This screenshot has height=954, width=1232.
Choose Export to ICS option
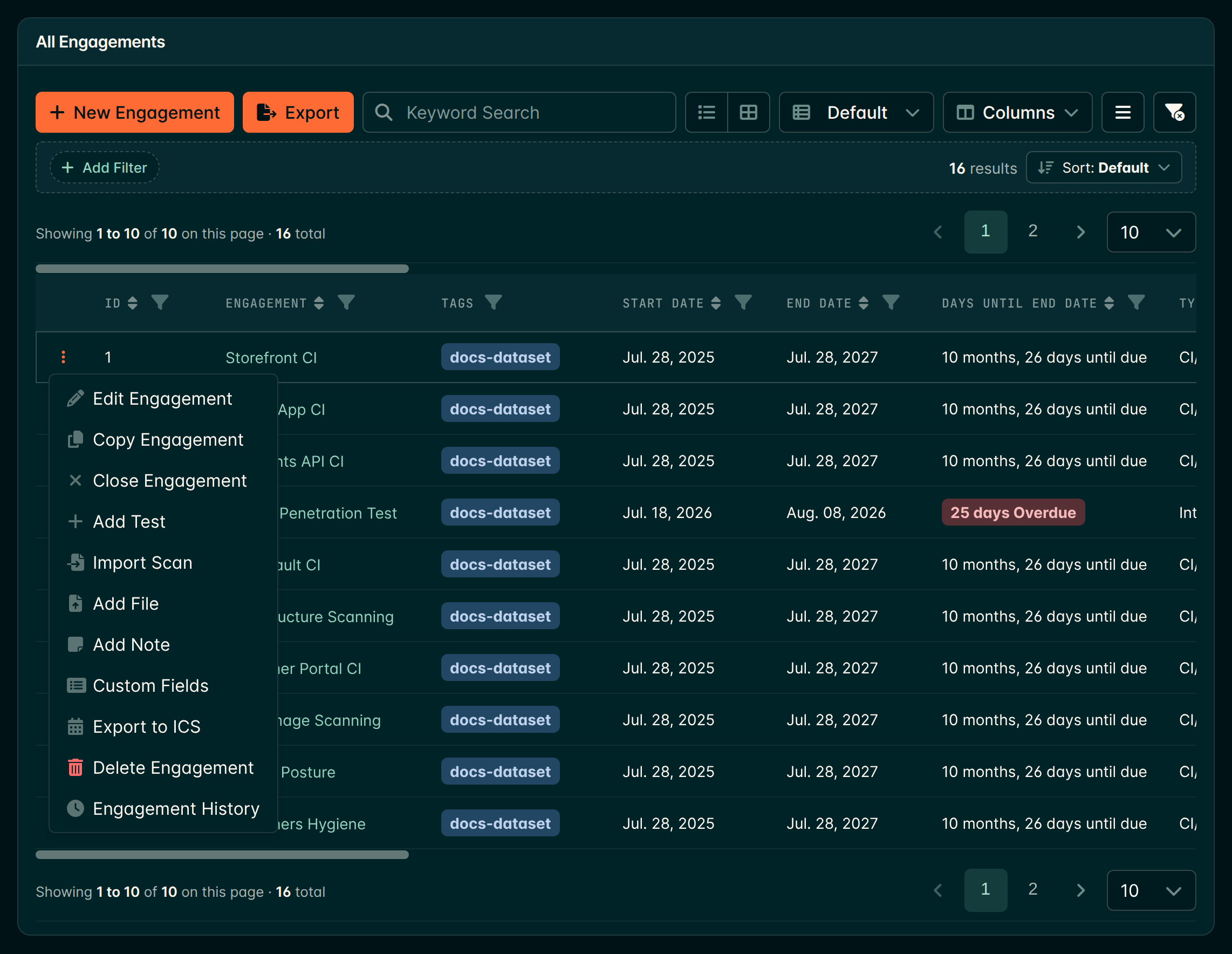[163, 727]
